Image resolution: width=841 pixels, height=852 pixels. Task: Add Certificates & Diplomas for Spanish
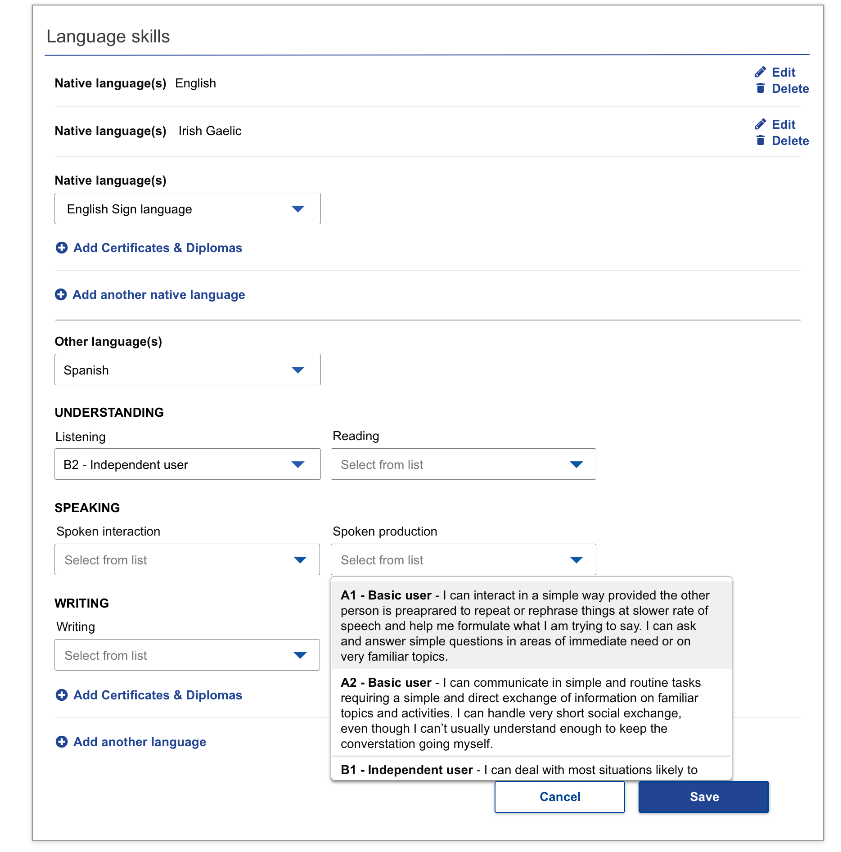pyautogui.click(x=149, y=695)
